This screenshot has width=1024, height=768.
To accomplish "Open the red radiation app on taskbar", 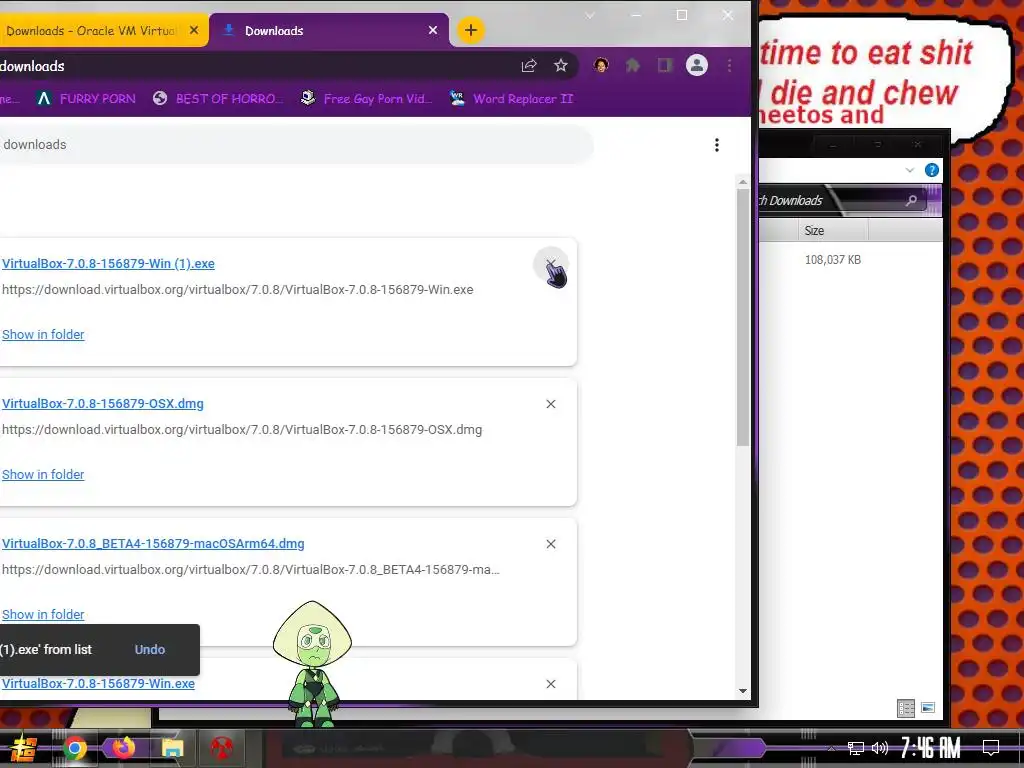I will 221,748.
